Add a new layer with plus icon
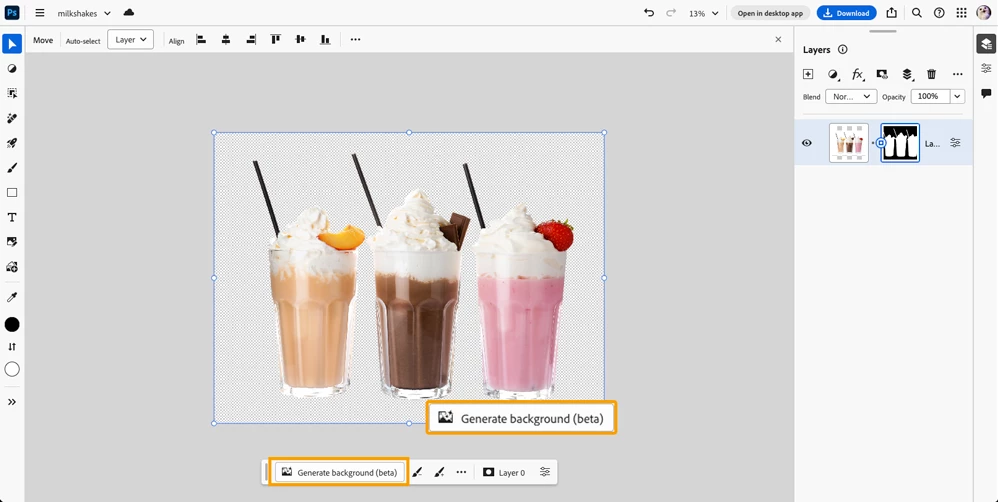Screen dimensions: 998x502 (808, 74)
